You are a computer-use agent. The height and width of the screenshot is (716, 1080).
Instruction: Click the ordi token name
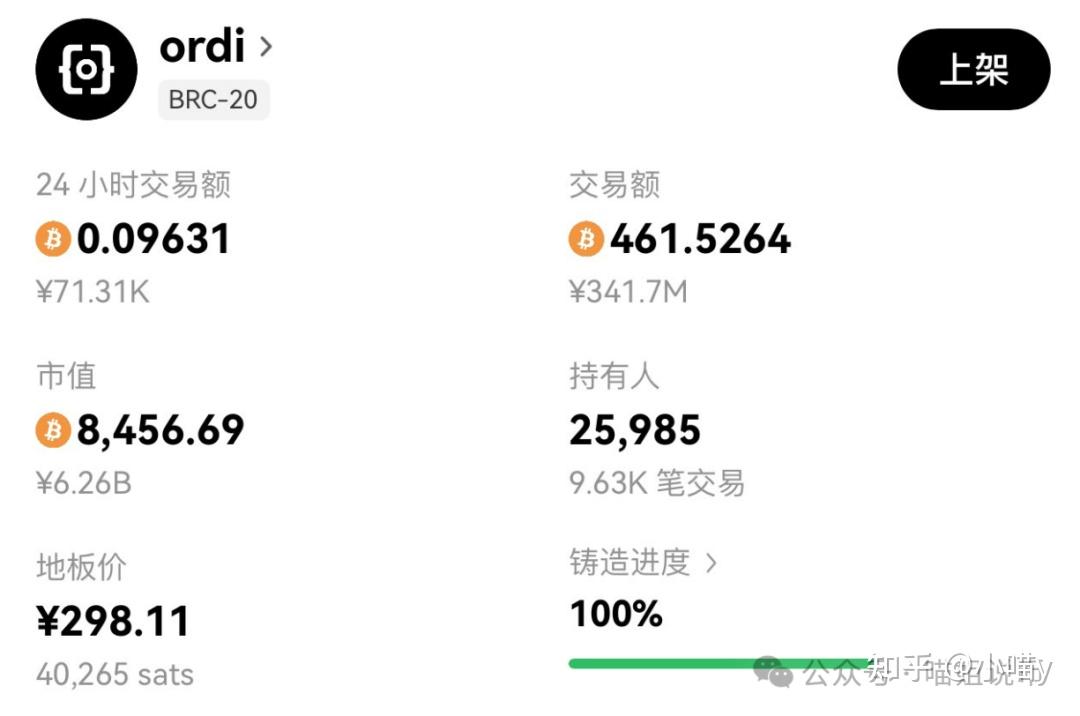(x=202, y=46)
